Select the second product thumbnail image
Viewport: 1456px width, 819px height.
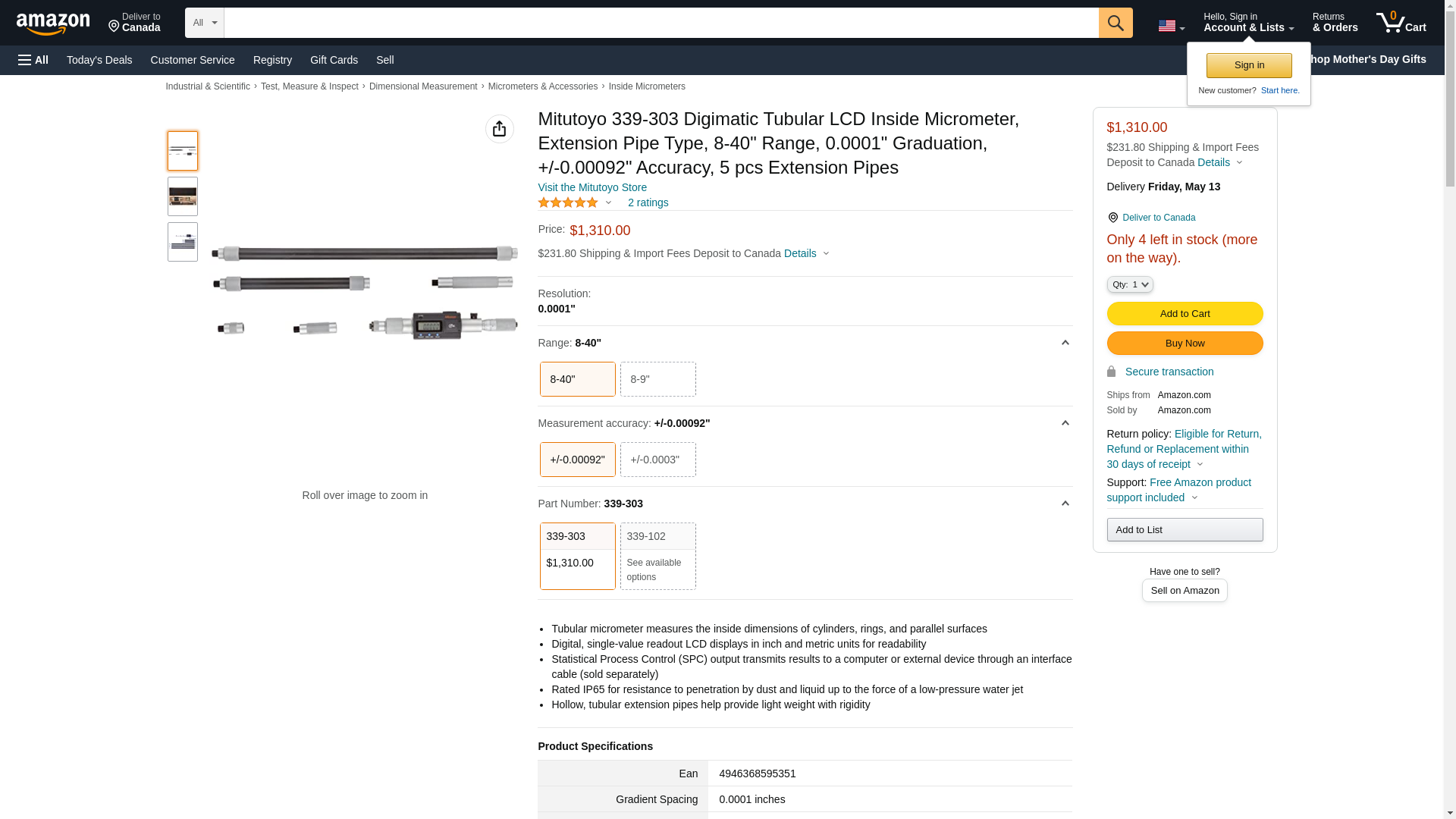(183, 196)
